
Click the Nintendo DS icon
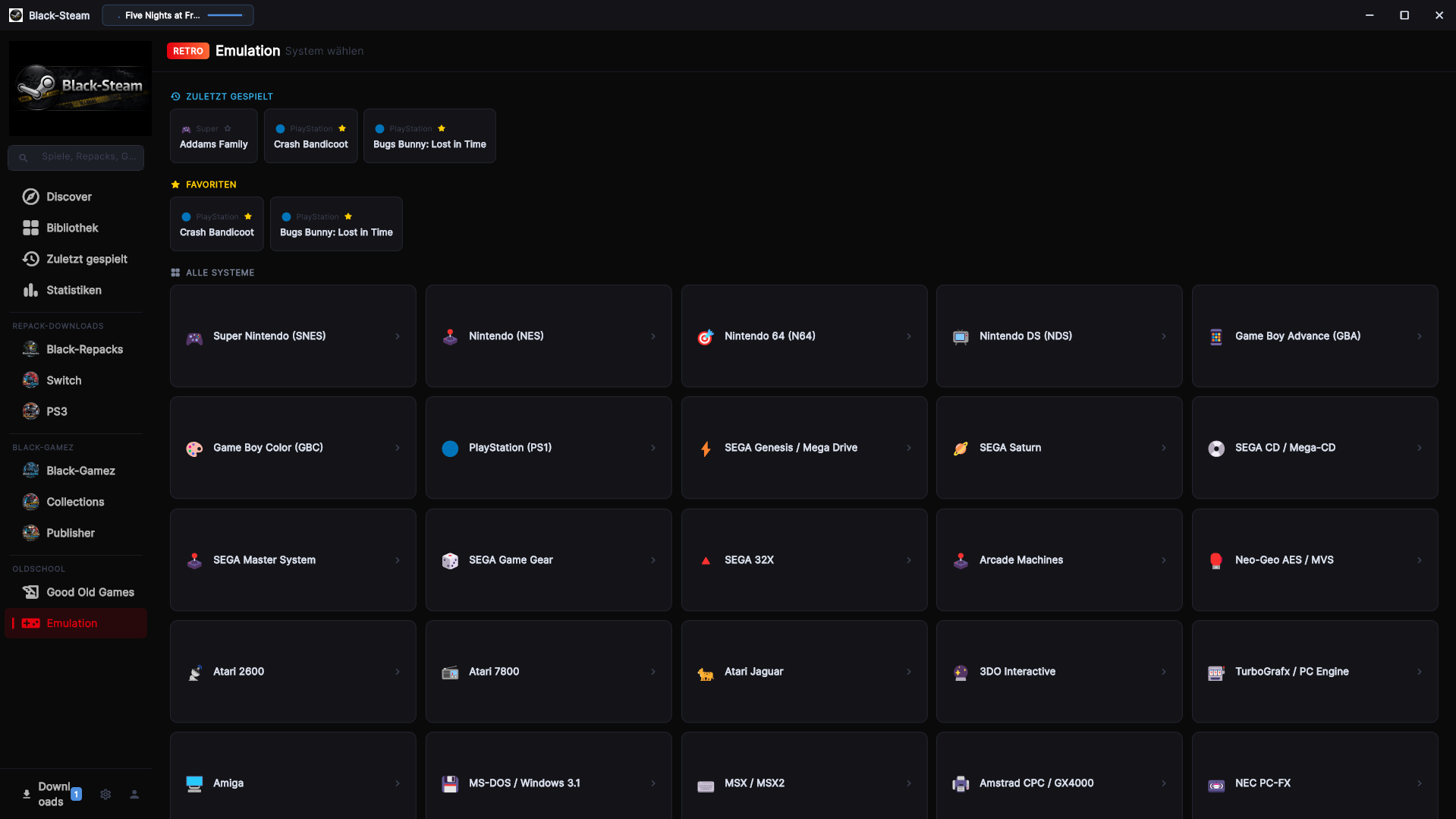pyautogui.click(x=961, y=338)
